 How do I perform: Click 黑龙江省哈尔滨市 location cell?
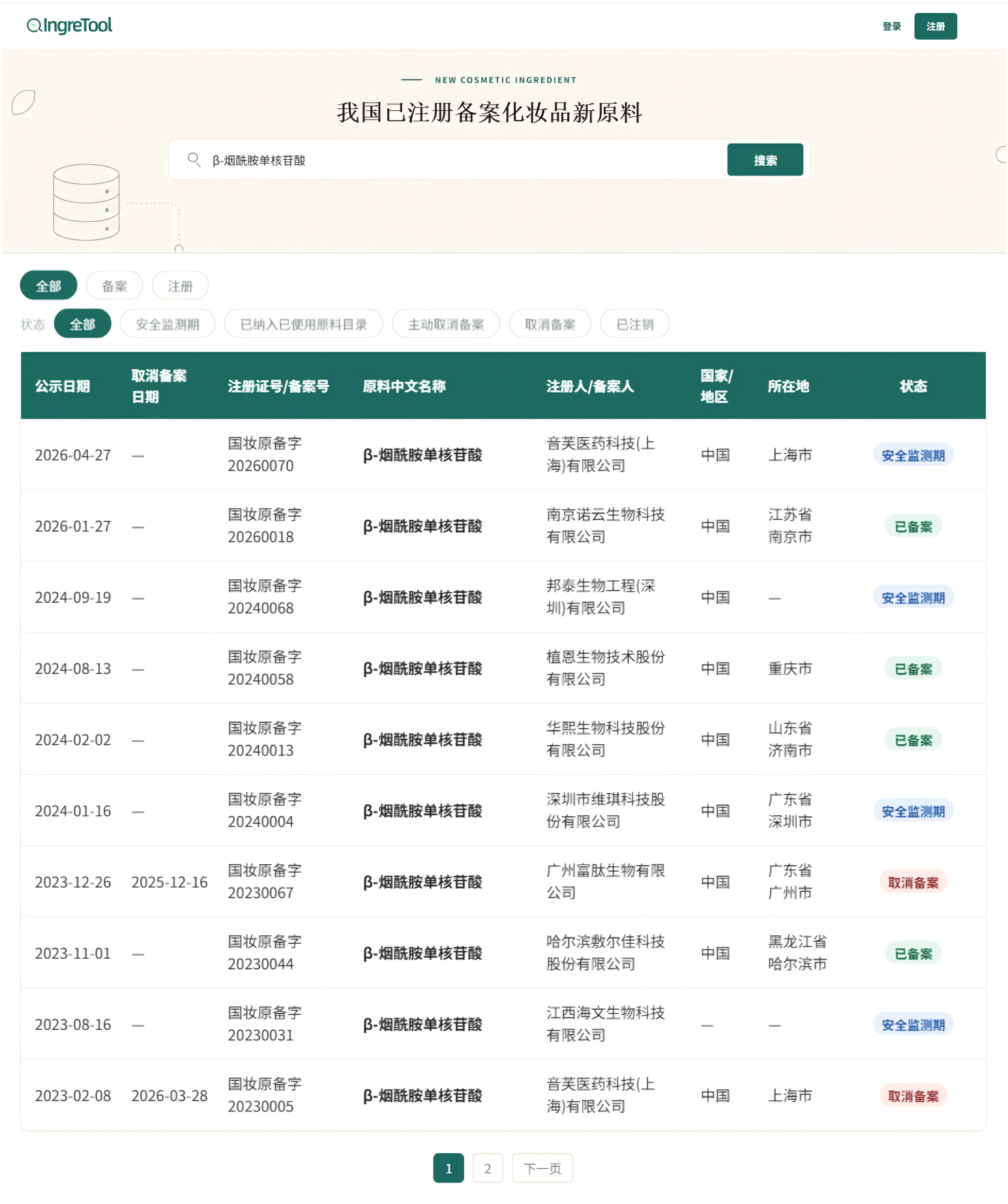[797, 953]
